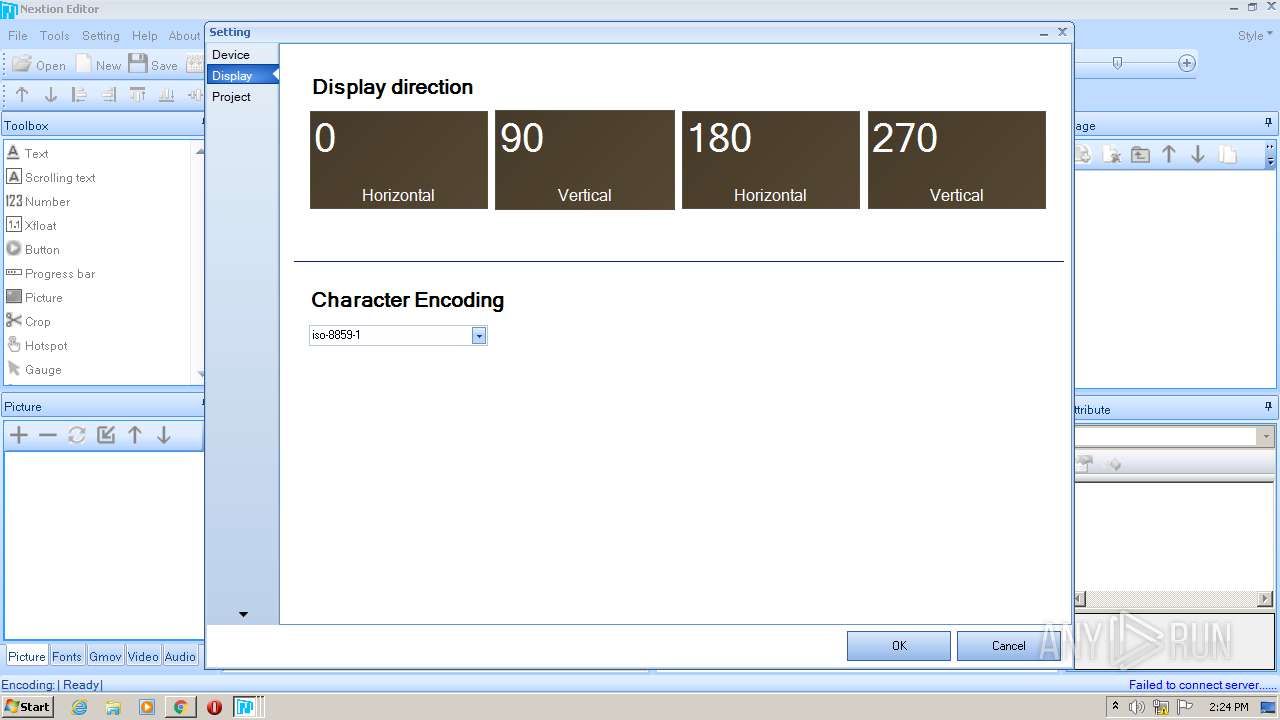Click the refresh picture icon in Picture panel
Screen dimensions: 1280x720
tap(77, 435)
